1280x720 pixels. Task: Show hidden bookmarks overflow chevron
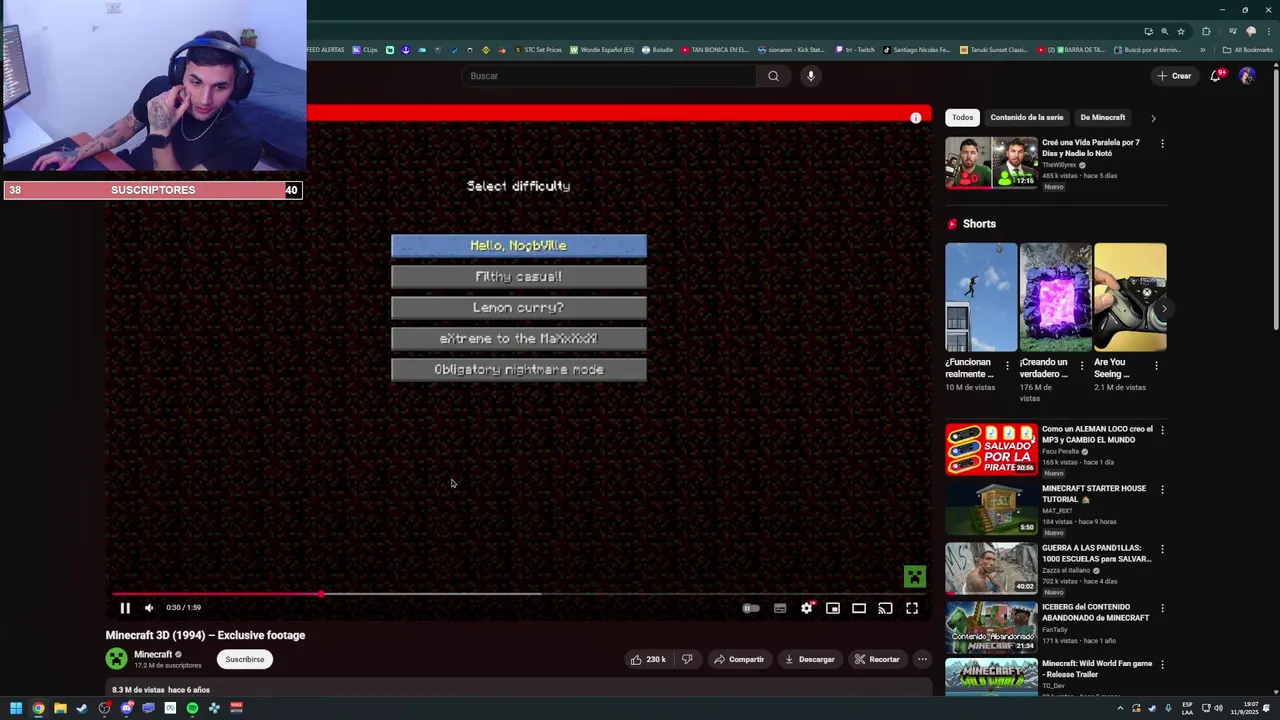pos(1203,50)
